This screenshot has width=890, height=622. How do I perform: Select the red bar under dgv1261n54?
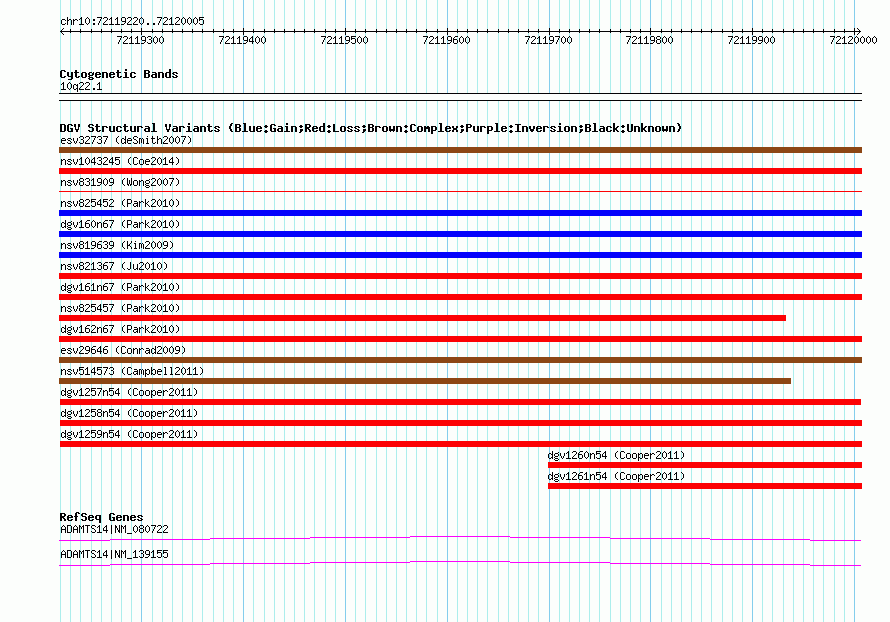(x=705, y=486)
